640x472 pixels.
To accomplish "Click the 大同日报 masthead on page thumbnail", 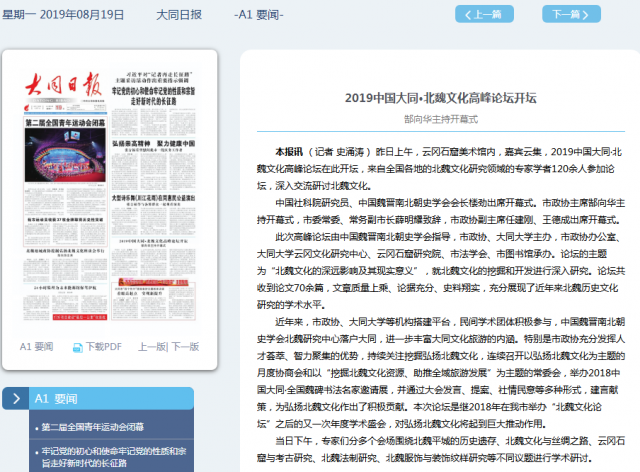I will coord(63,85).
